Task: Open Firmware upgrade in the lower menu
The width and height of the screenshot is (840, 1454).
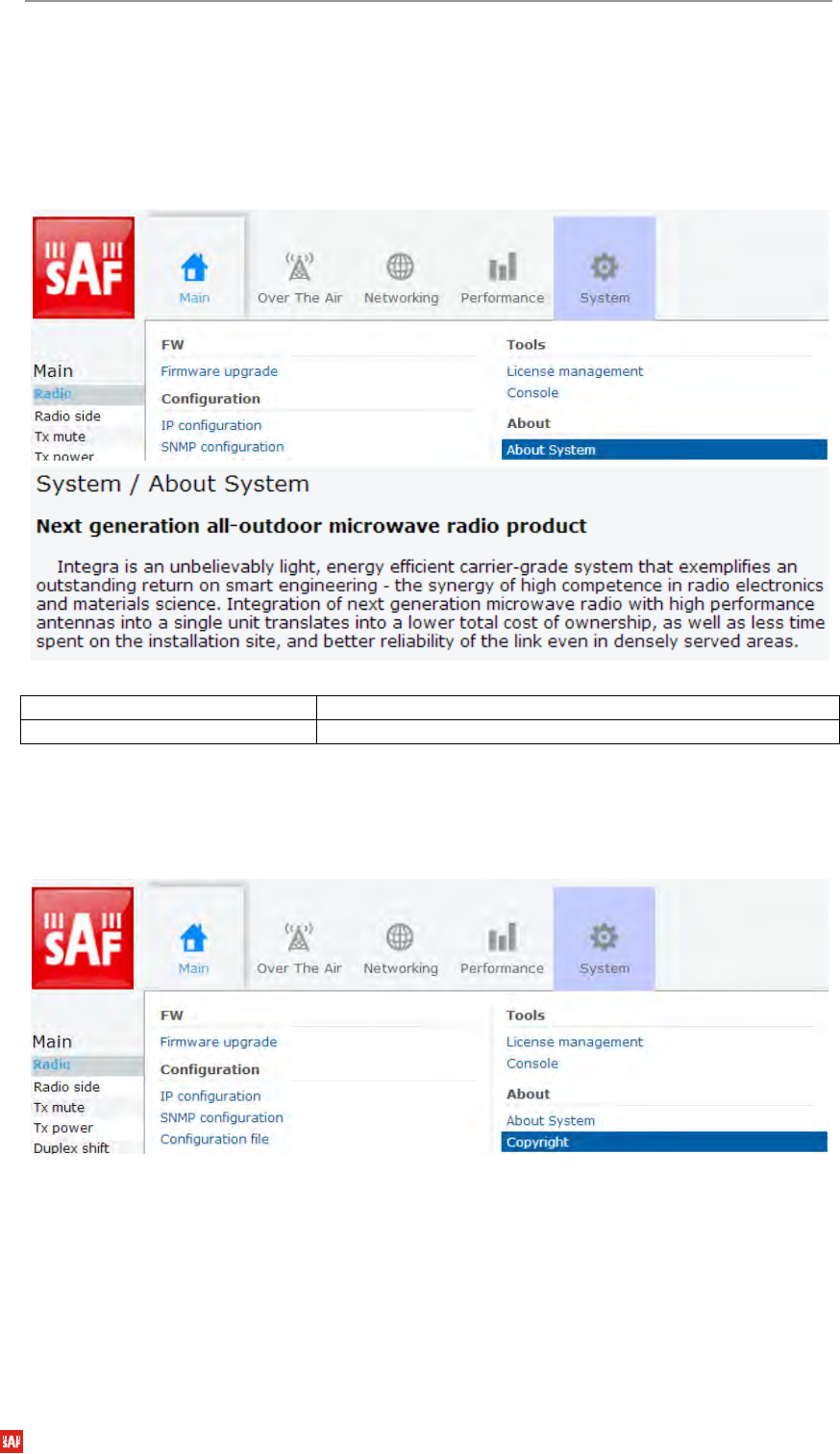Action: tap(218, 1041)
